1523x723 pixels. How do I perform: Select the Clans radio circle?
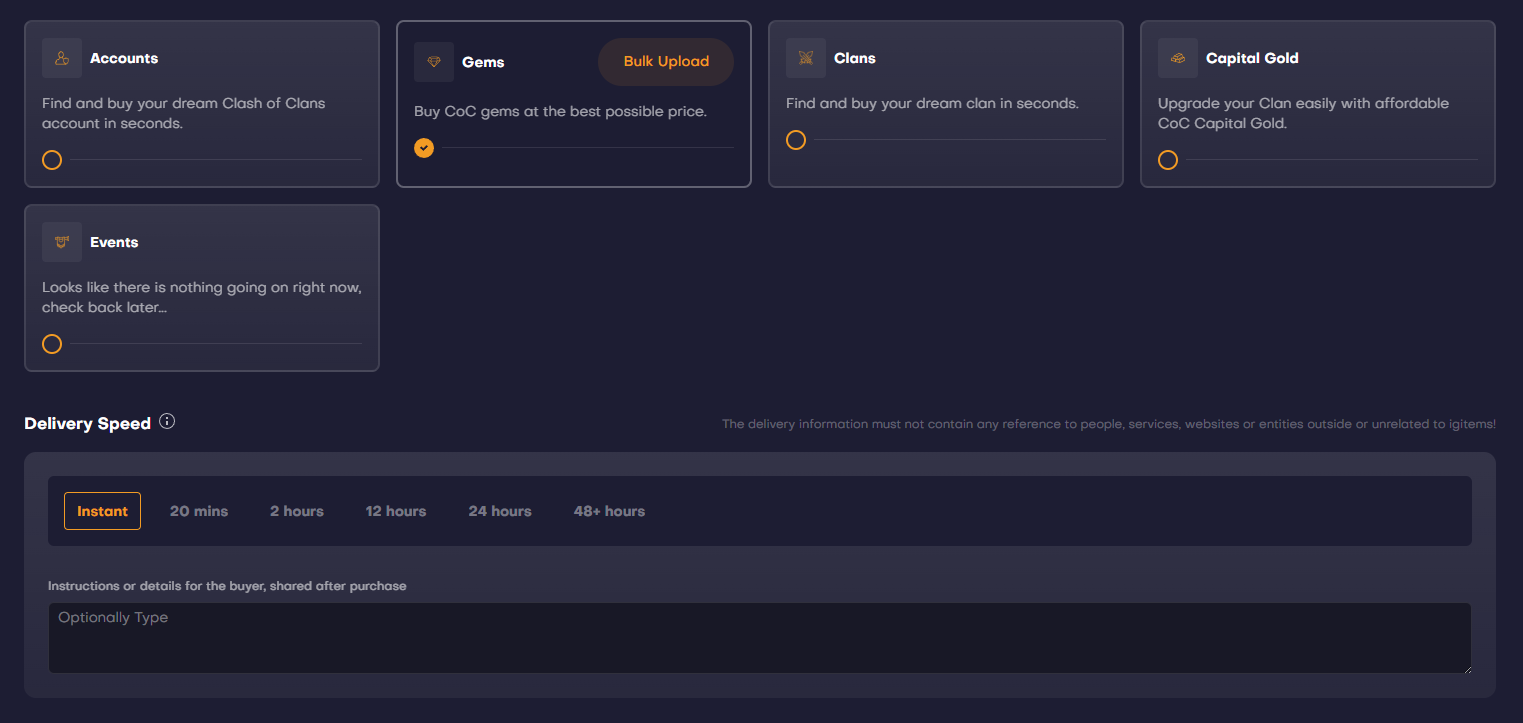tap(796, 140)
